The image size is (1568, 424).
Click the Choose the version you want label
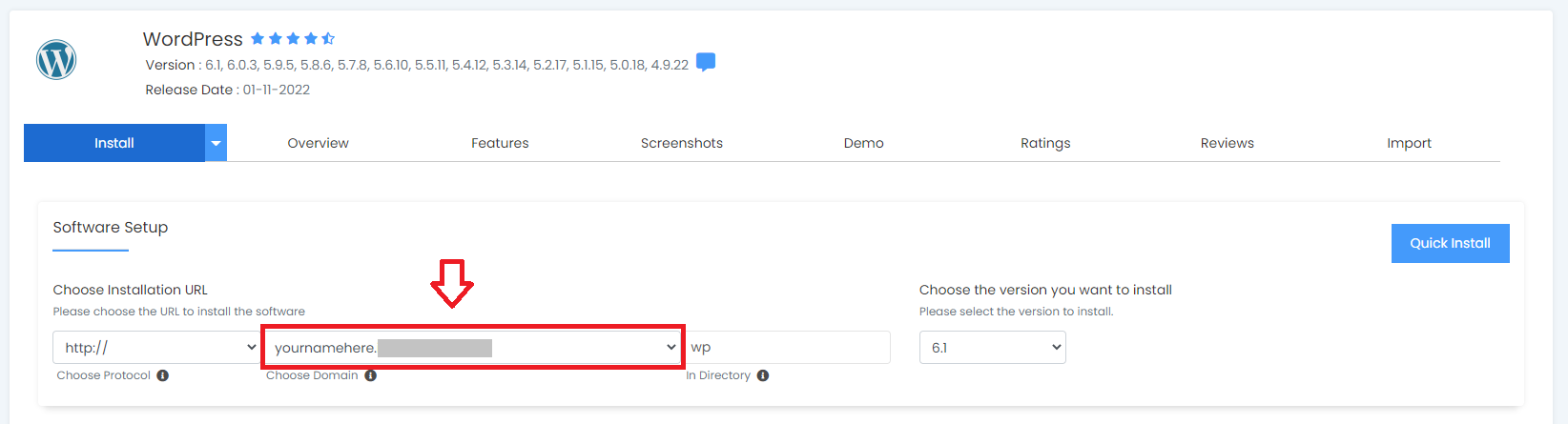pos(1045,290)
